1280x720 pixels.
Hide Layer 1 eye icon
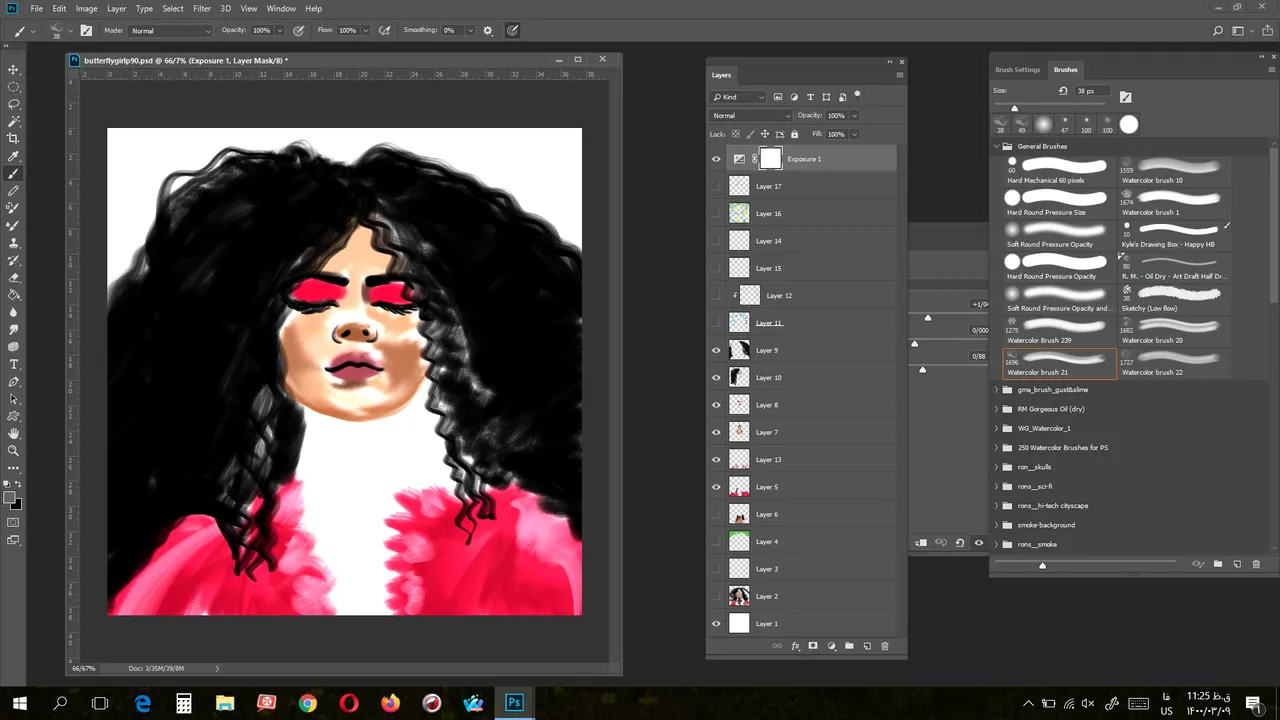point(716,623)
